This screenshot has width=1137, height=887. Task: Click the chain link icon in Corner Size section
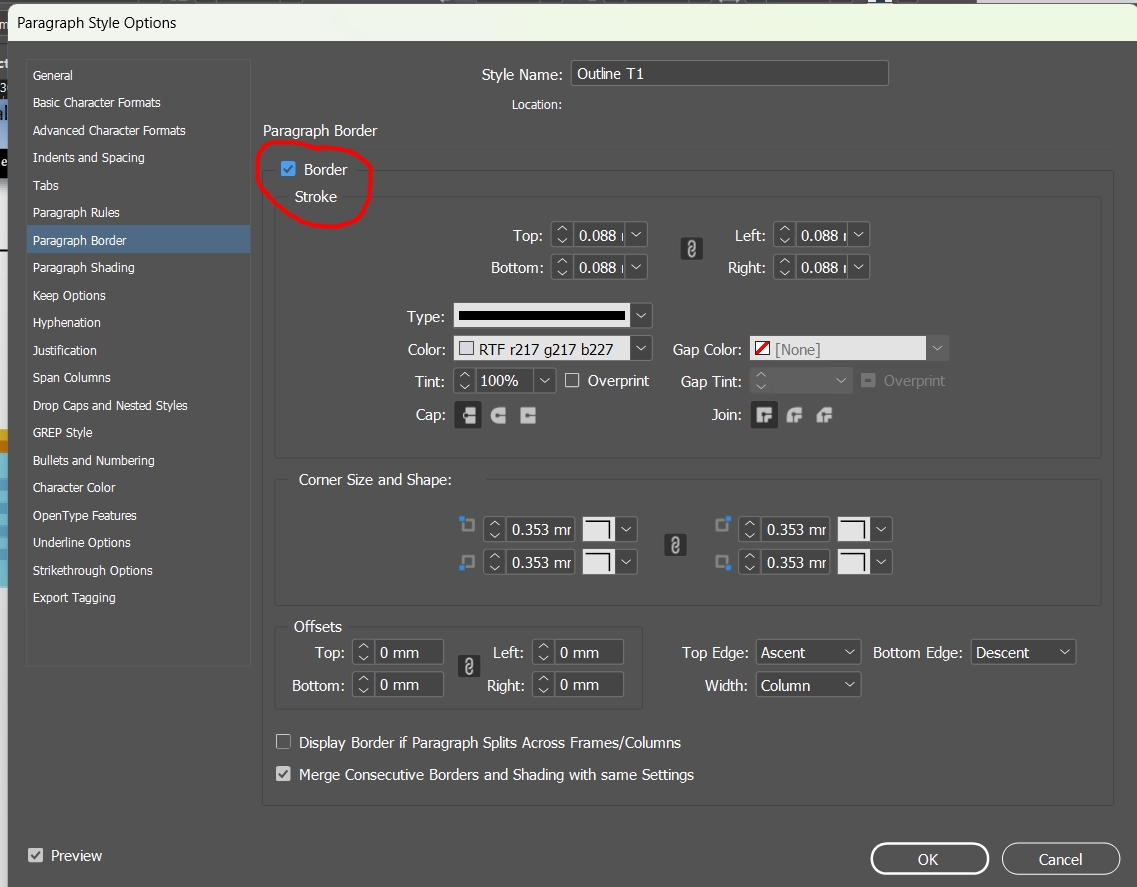(675, 545)
